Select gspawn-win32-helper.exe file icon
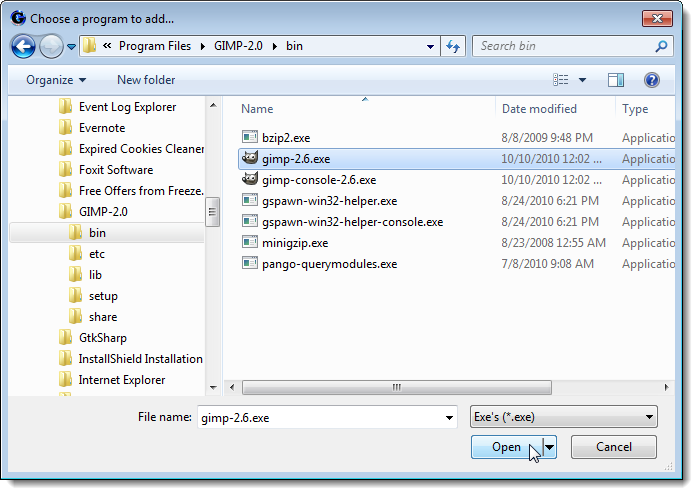The image size is (698, 495). click(x=250, y=200)
